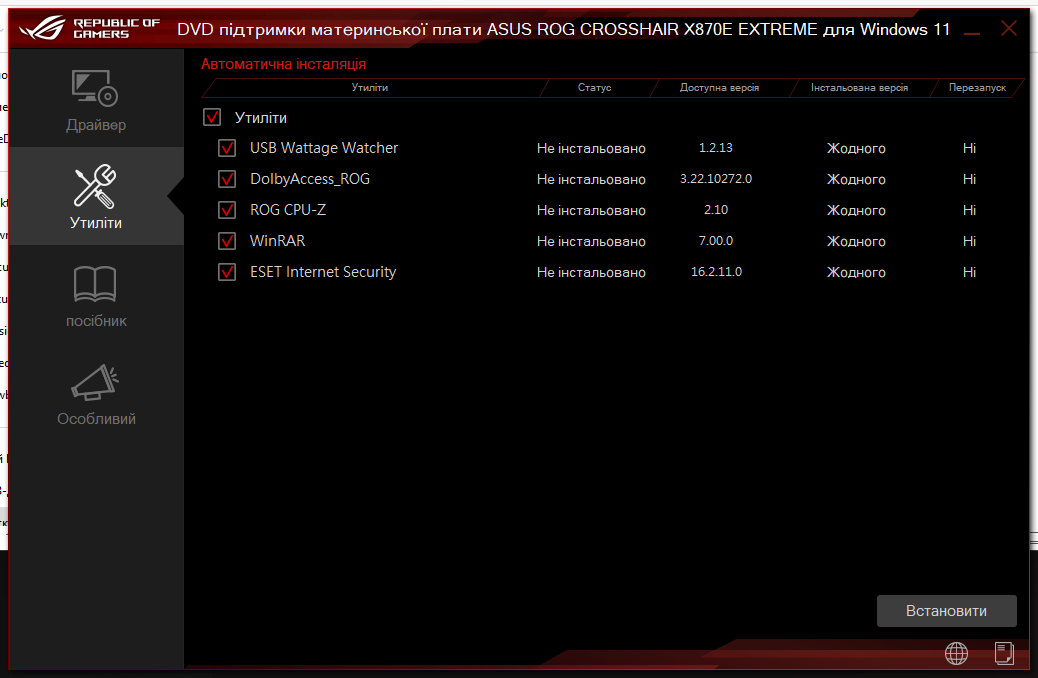Image resolution: width=1038 pixels, height=678 pixels.
Task: Minimize the ASUS support DVD window
Action: pyautogui.click(x=972, y=32)
